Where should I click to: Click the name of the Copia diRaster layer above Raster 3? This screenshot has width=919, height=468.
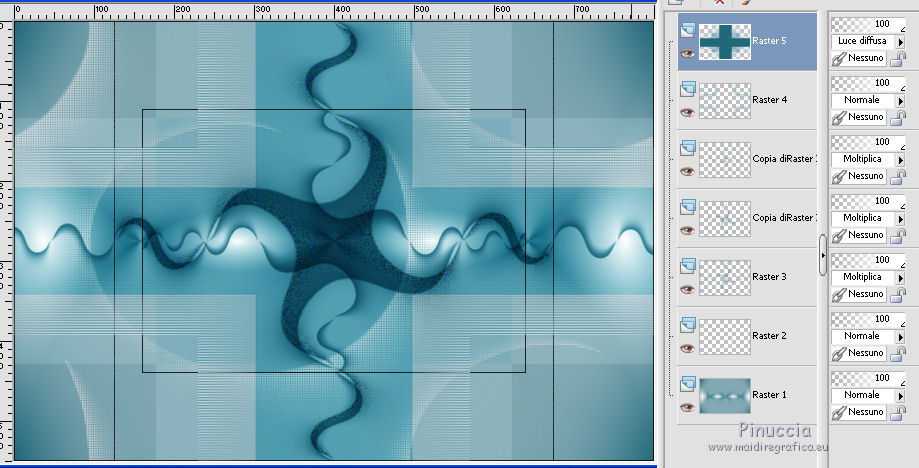pos(784,218)
